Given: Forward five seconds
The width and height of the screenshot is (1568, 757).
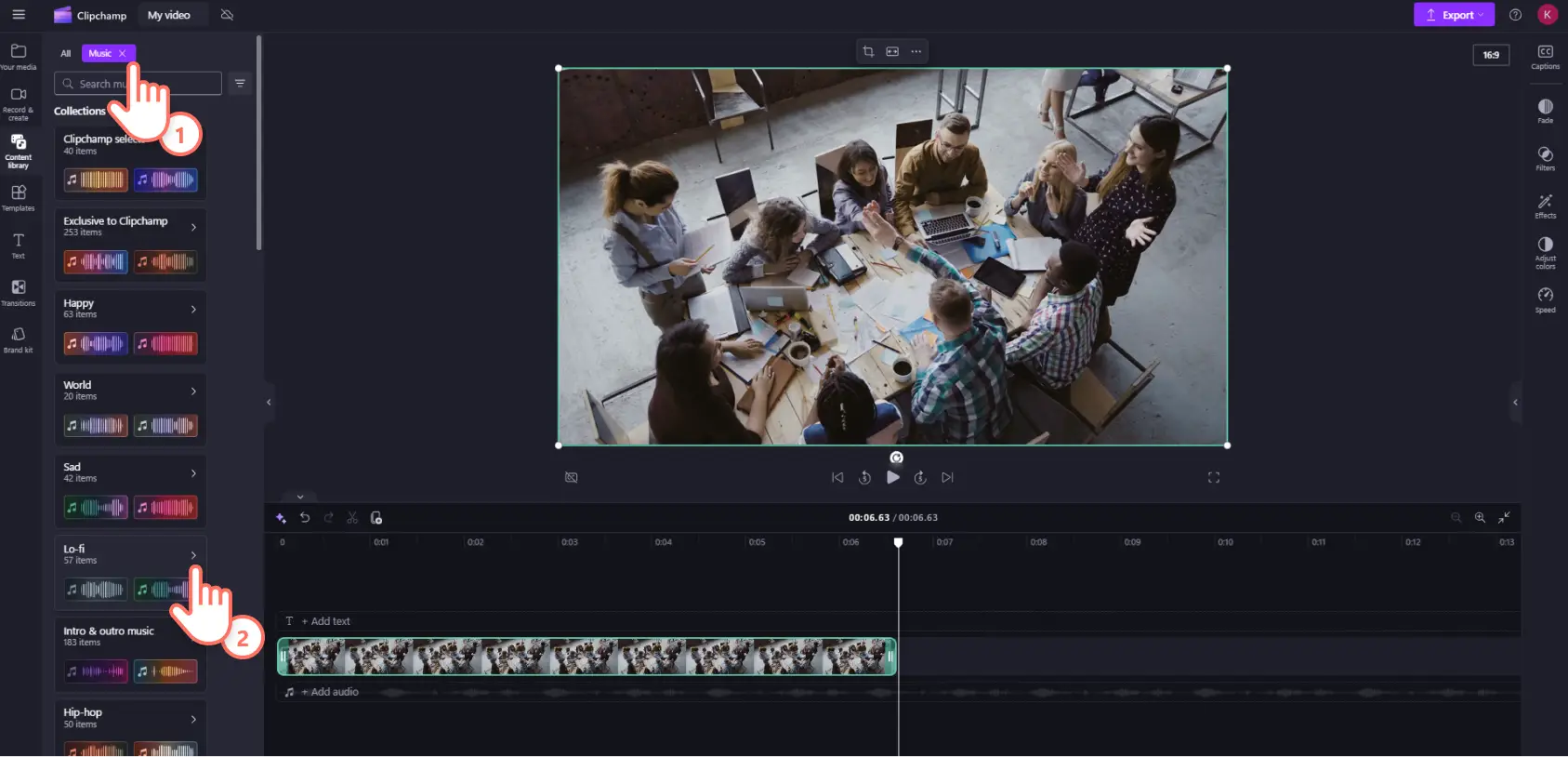Looking at the screenshot, I should click(920, 477).
